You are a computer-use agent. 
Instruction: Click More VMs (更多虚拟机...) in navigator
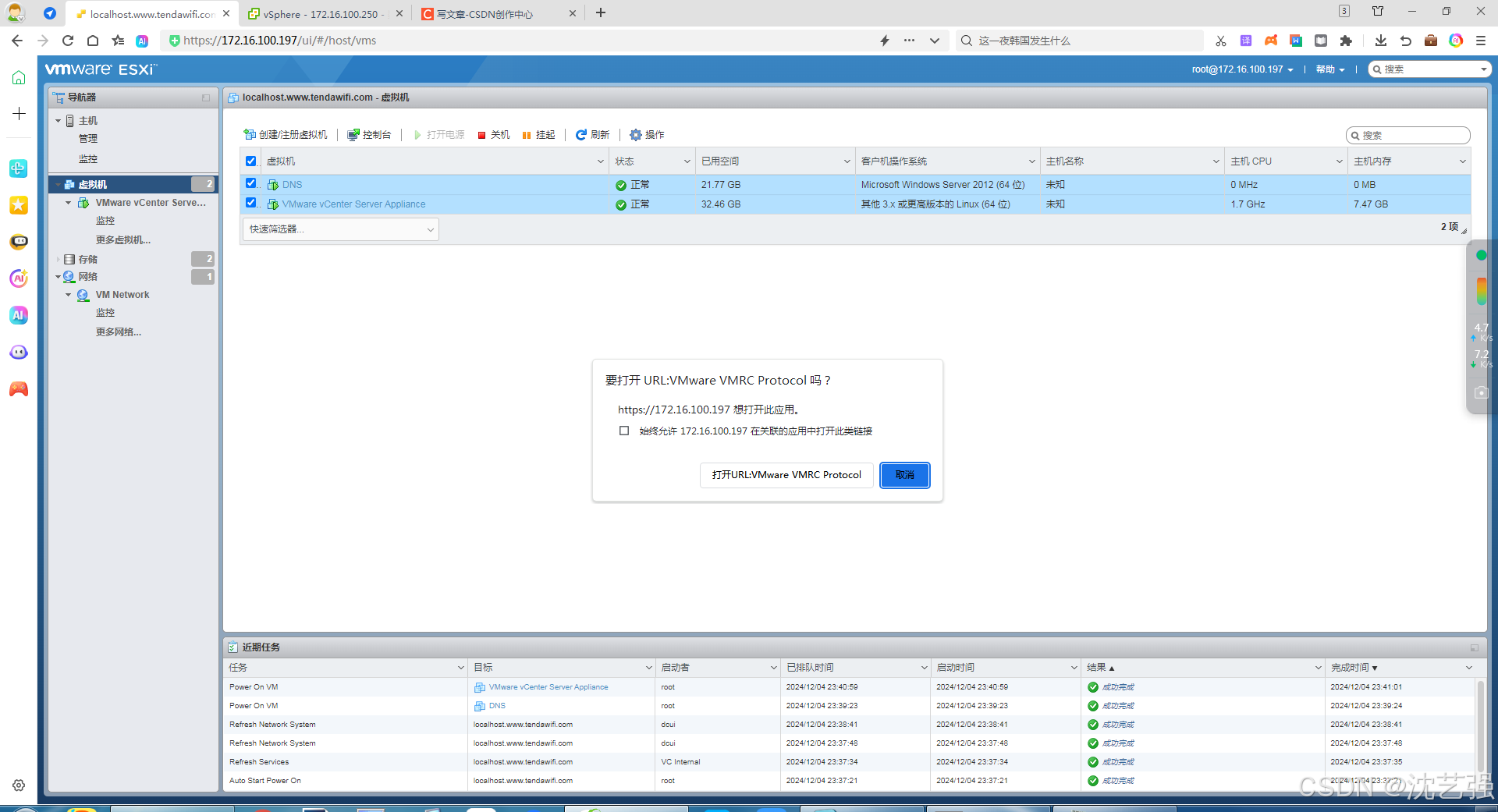(x=123, y=240)
